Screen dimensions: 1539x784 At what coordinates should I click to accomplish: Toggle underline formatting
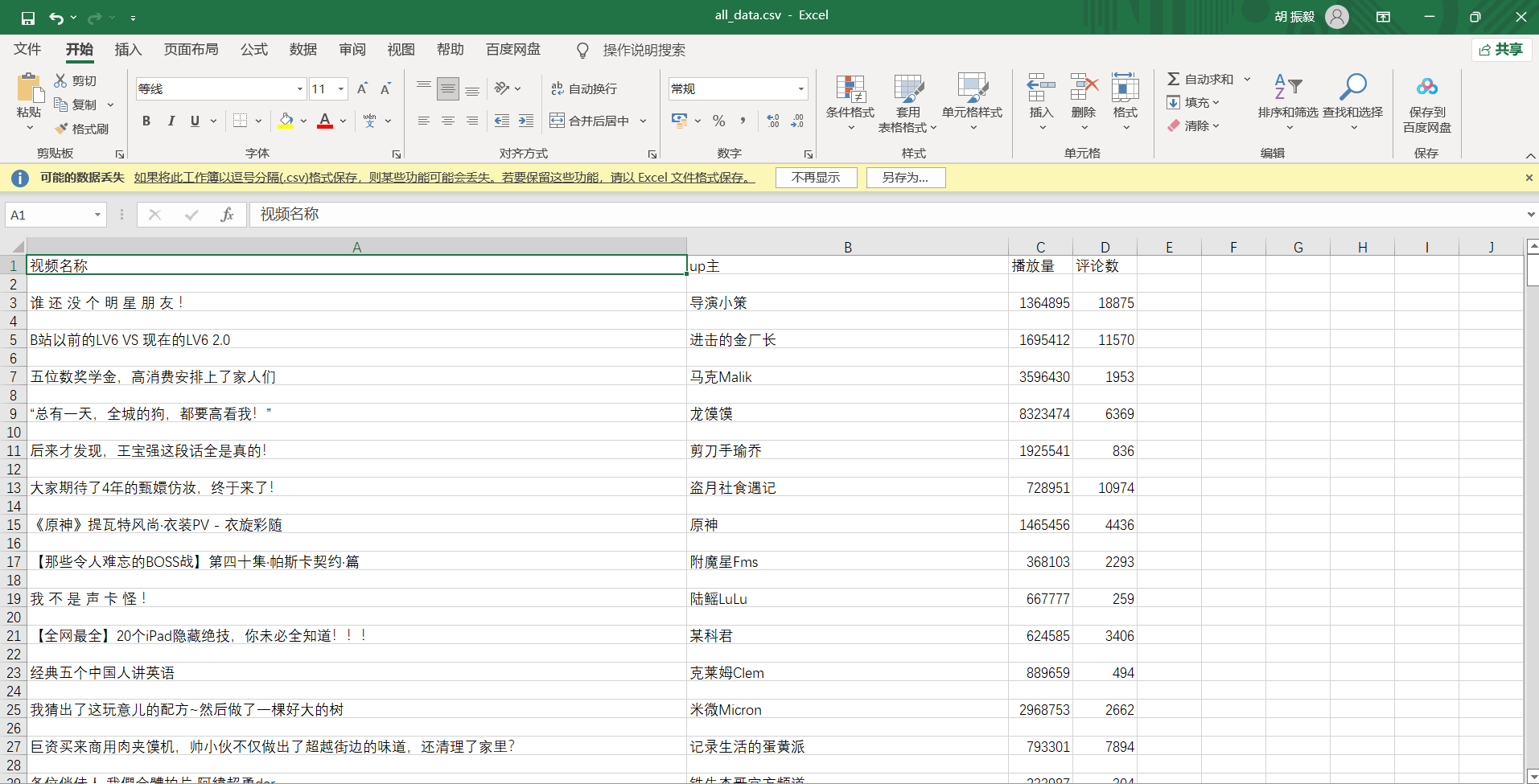coord(195,121)
